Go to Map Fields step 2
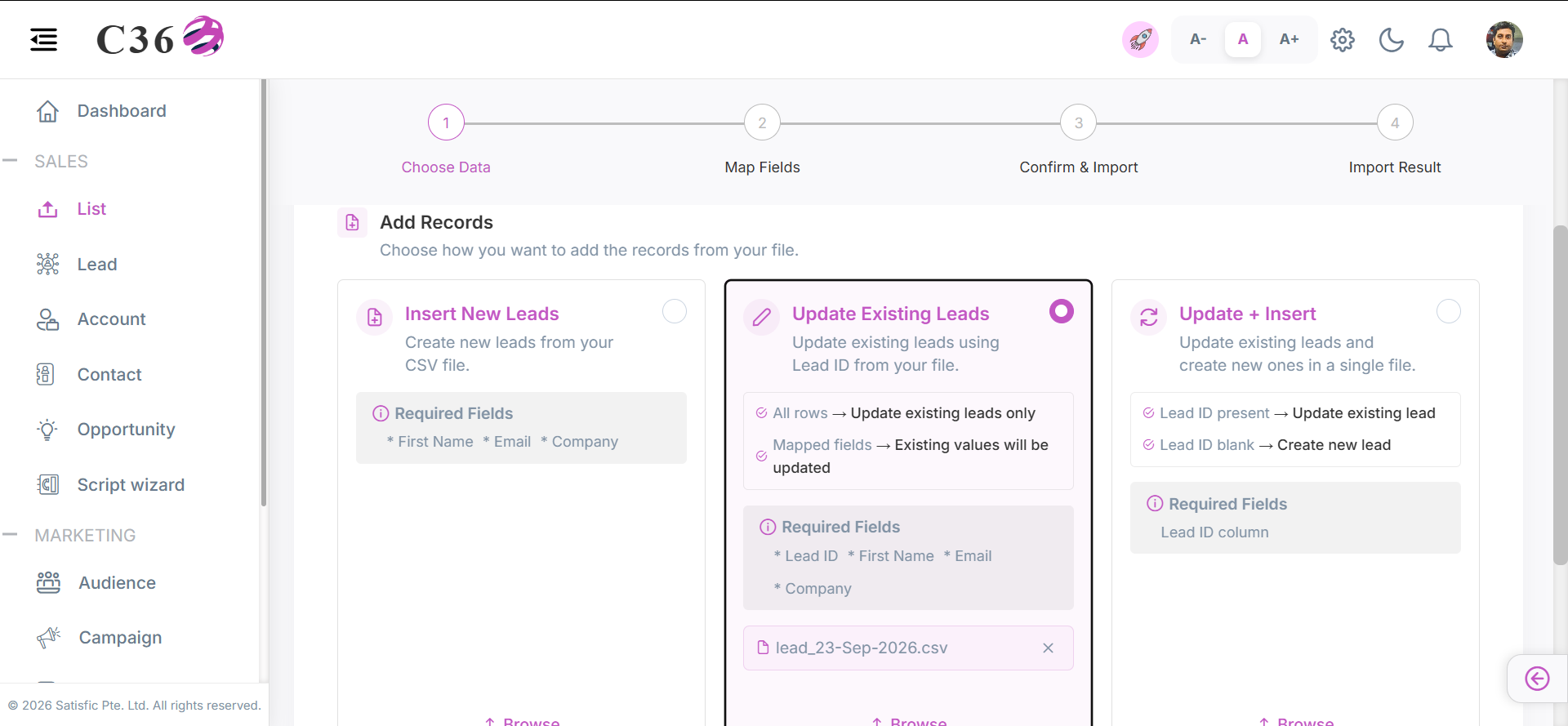The width and height of the screenshot is (1568, 726). (762, 123)
